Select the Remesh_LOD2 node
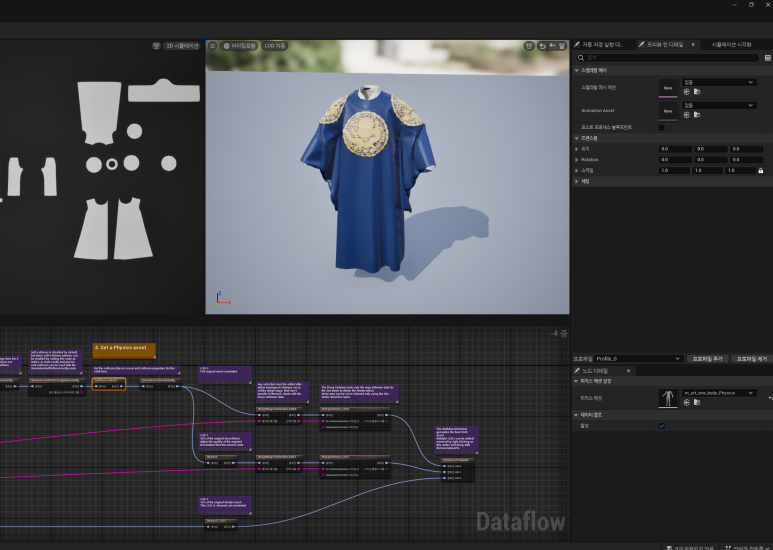The width and height of the screenshot is (773, 550). (221, 524)
